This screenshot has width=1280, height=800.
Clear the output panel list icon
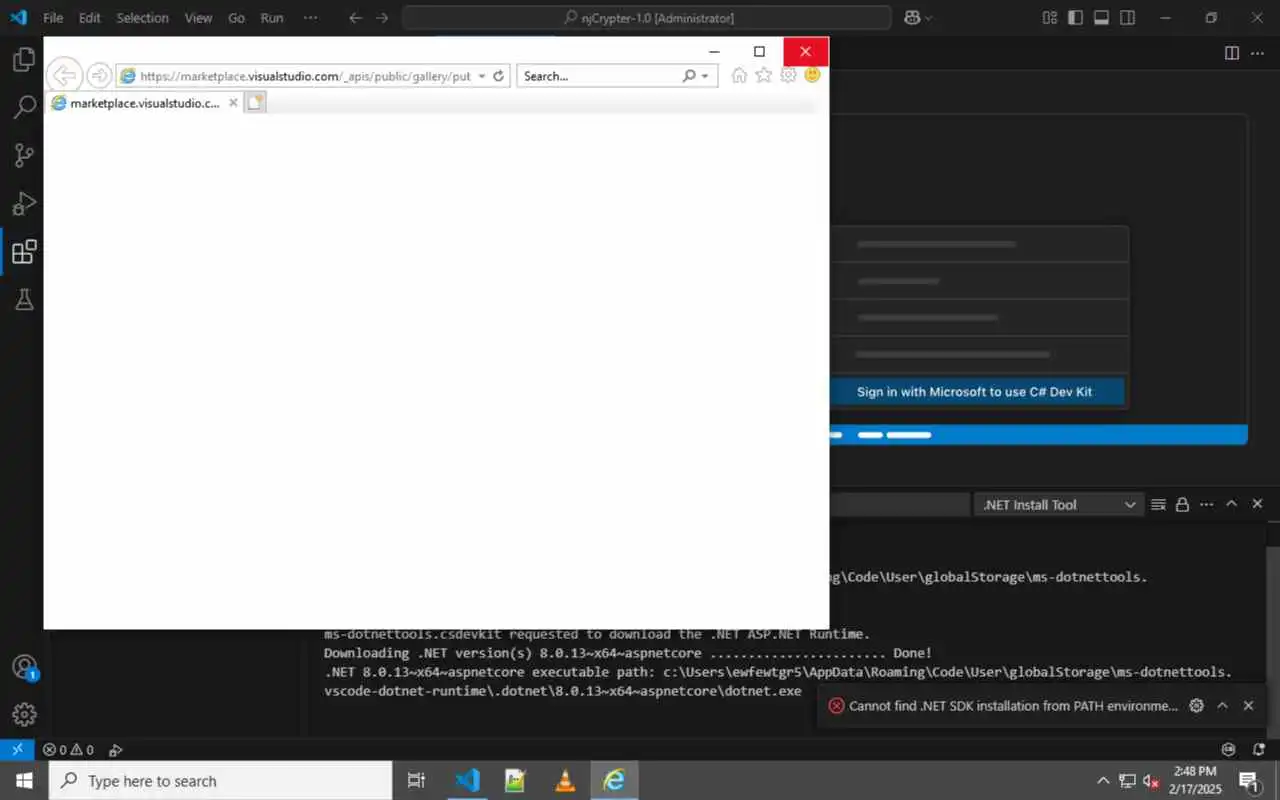click(x=1158, y=505)
